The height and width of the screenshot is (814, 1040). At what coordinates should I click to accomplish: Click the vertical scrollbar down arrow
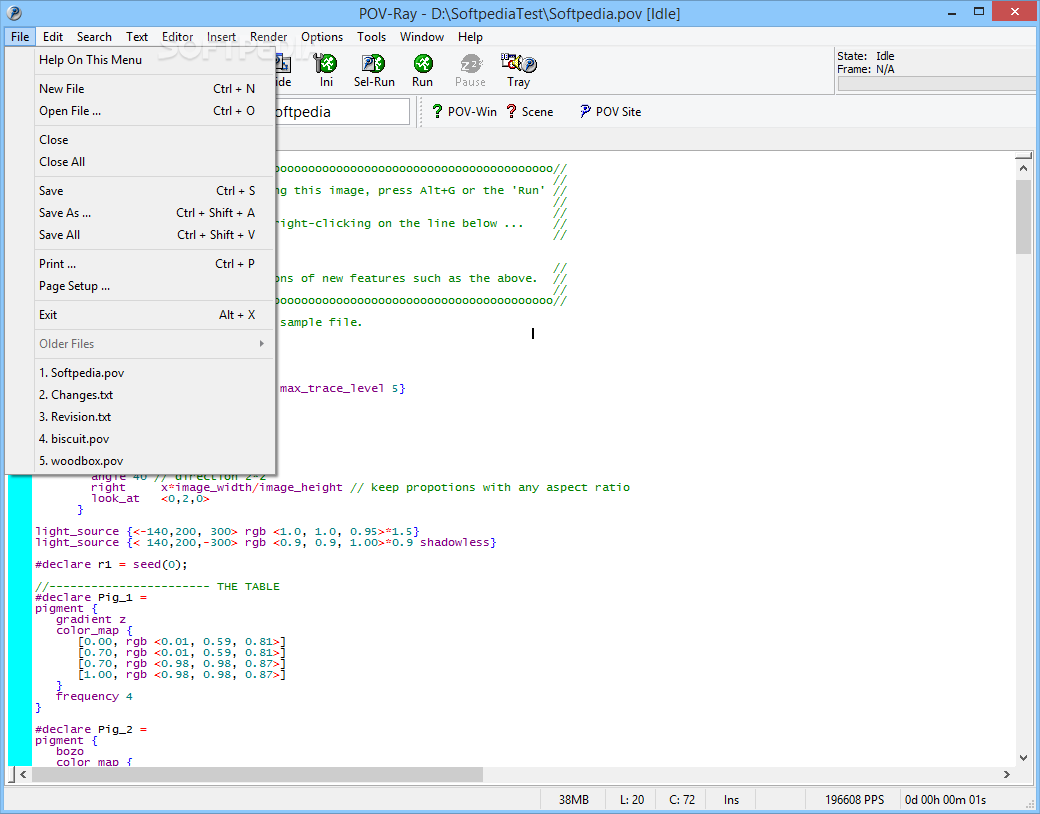point(1023,758)
